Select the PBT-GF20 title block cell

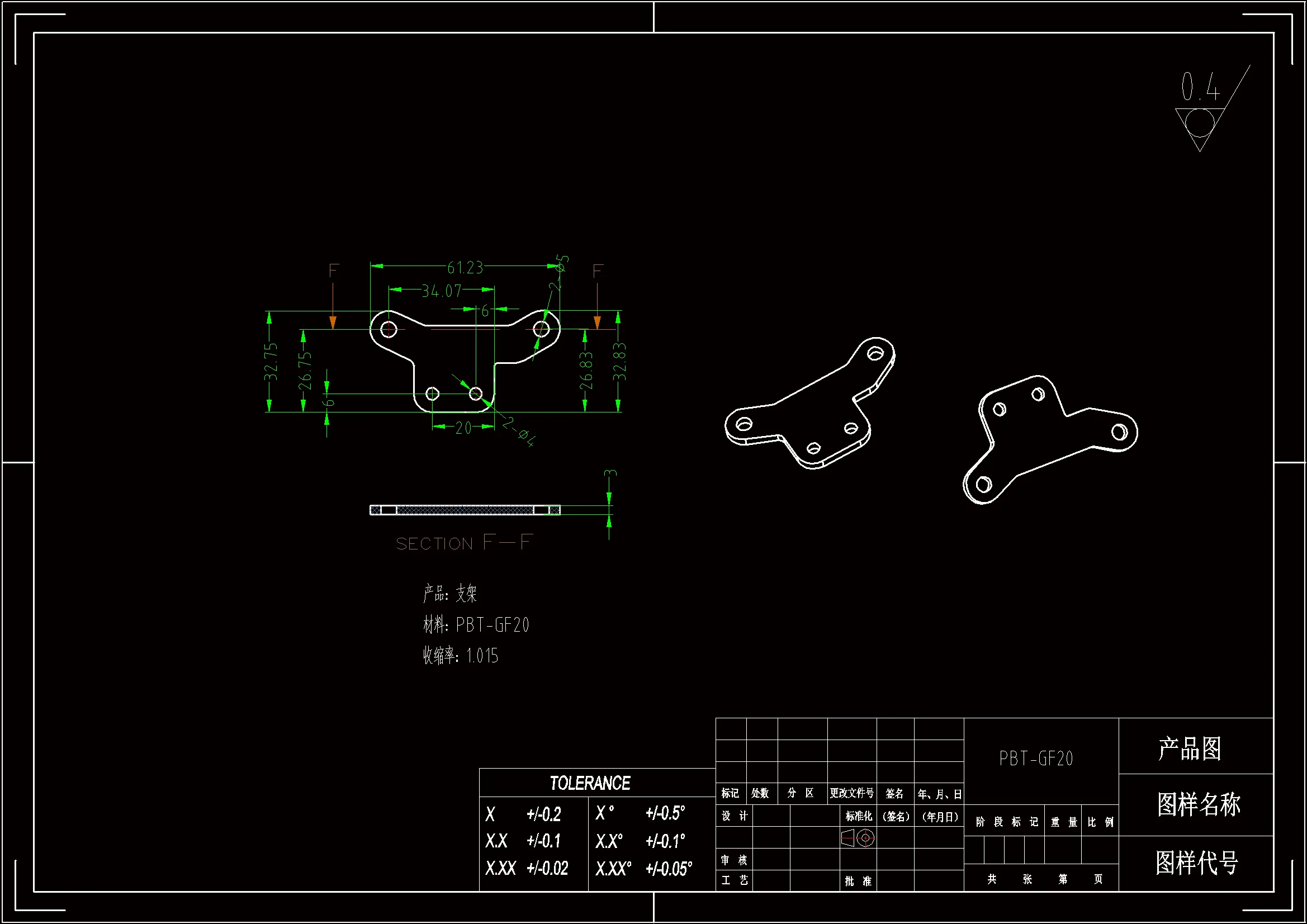click(x=1036, y=759)
